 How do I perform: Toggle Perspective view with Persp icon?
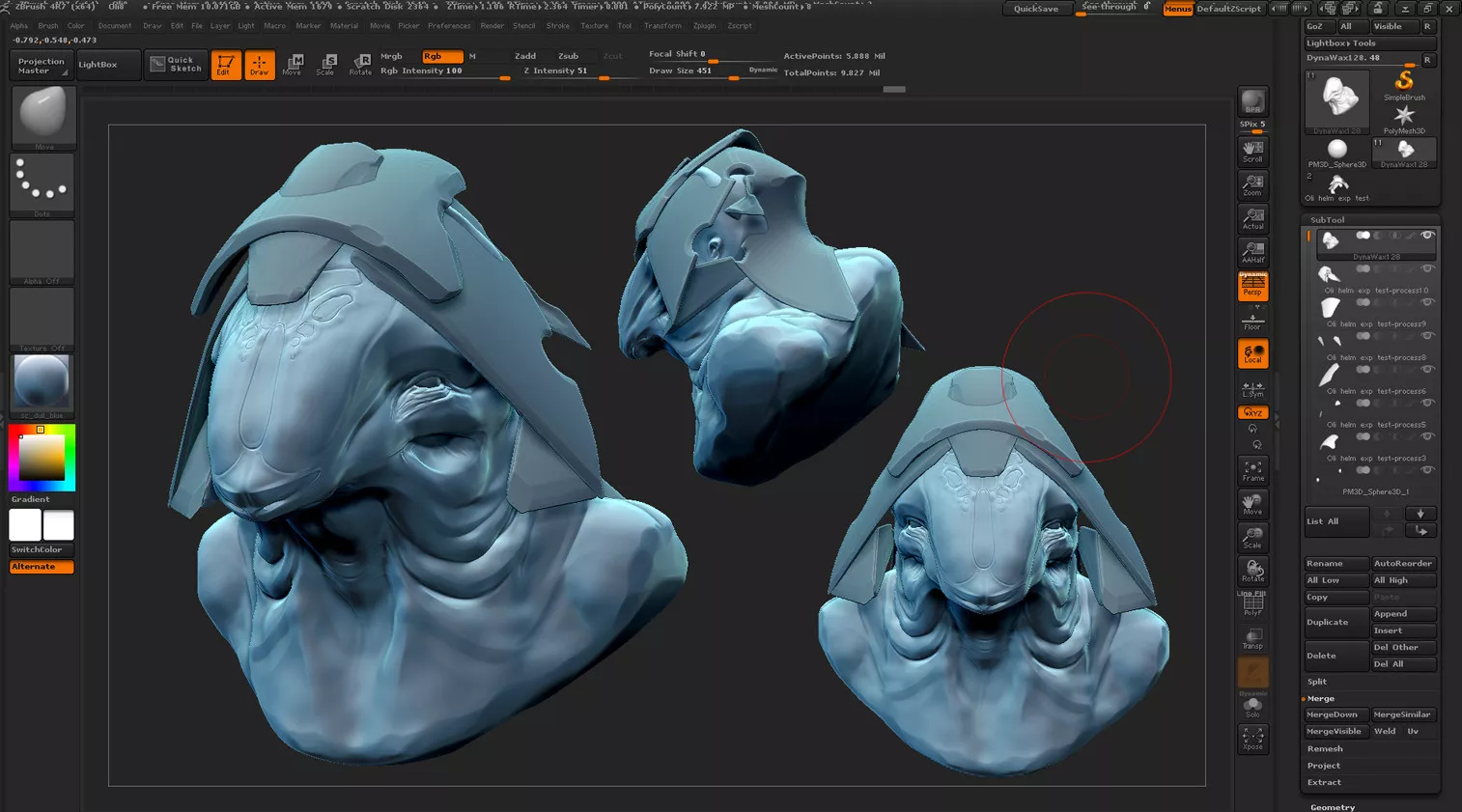(1252, 286)
